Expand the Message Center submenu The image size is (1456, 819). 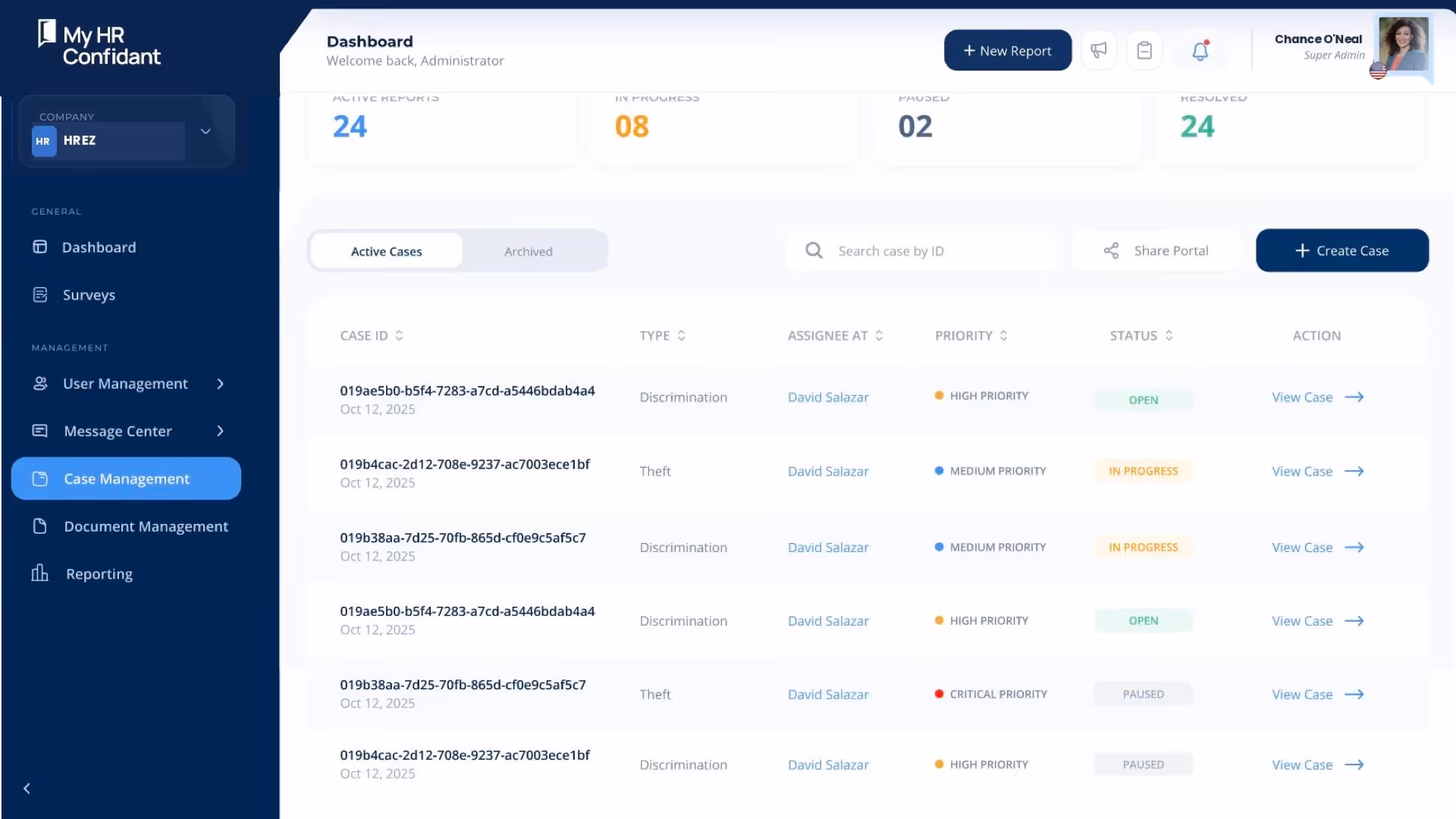(x=220, y=431)
